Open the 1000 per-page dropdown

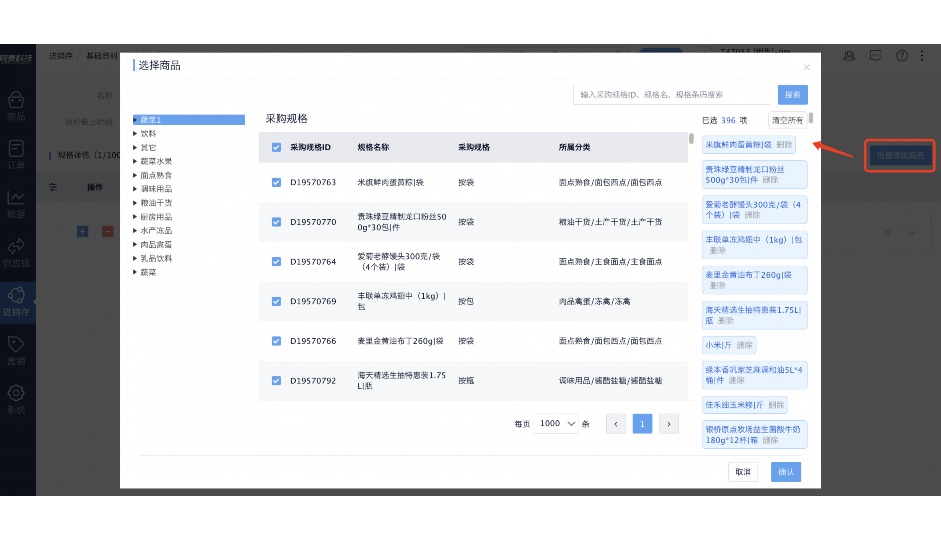(x=556, y=424)
